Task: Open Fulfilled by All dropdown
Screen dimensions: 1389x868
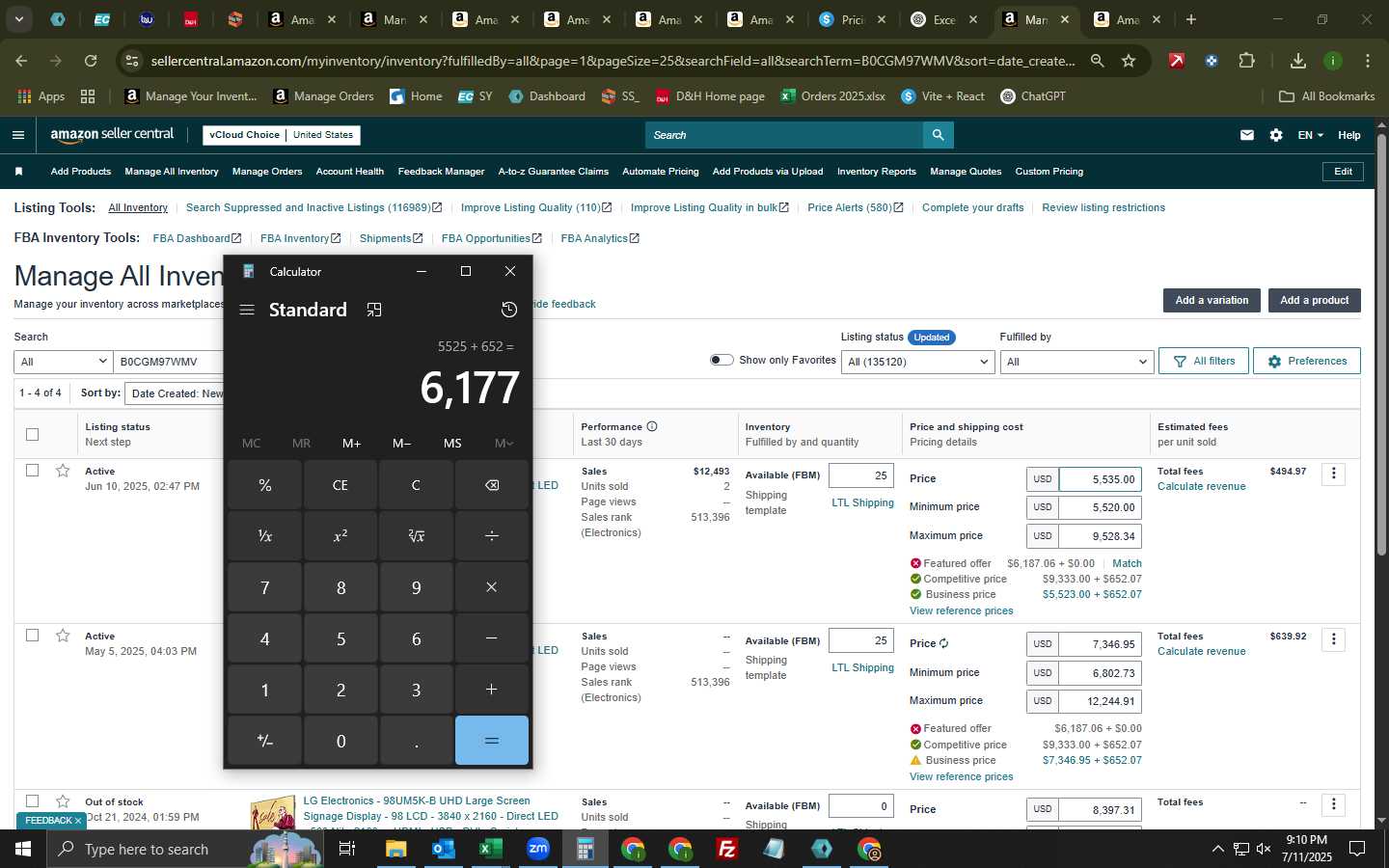Action: point(1076,362)
